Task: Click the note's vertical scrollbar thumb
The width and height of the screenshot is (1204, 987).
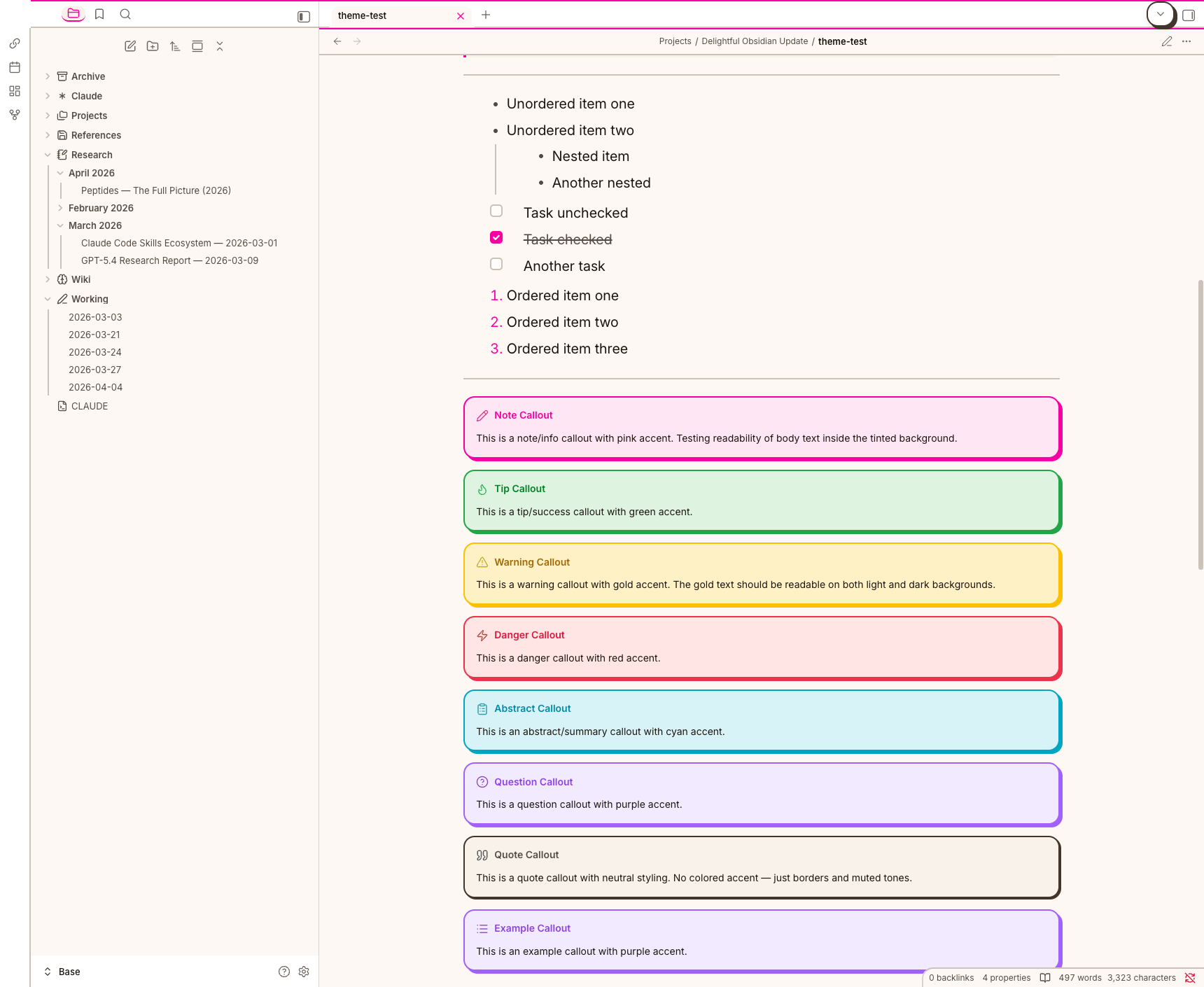Action: point(1200,425)
